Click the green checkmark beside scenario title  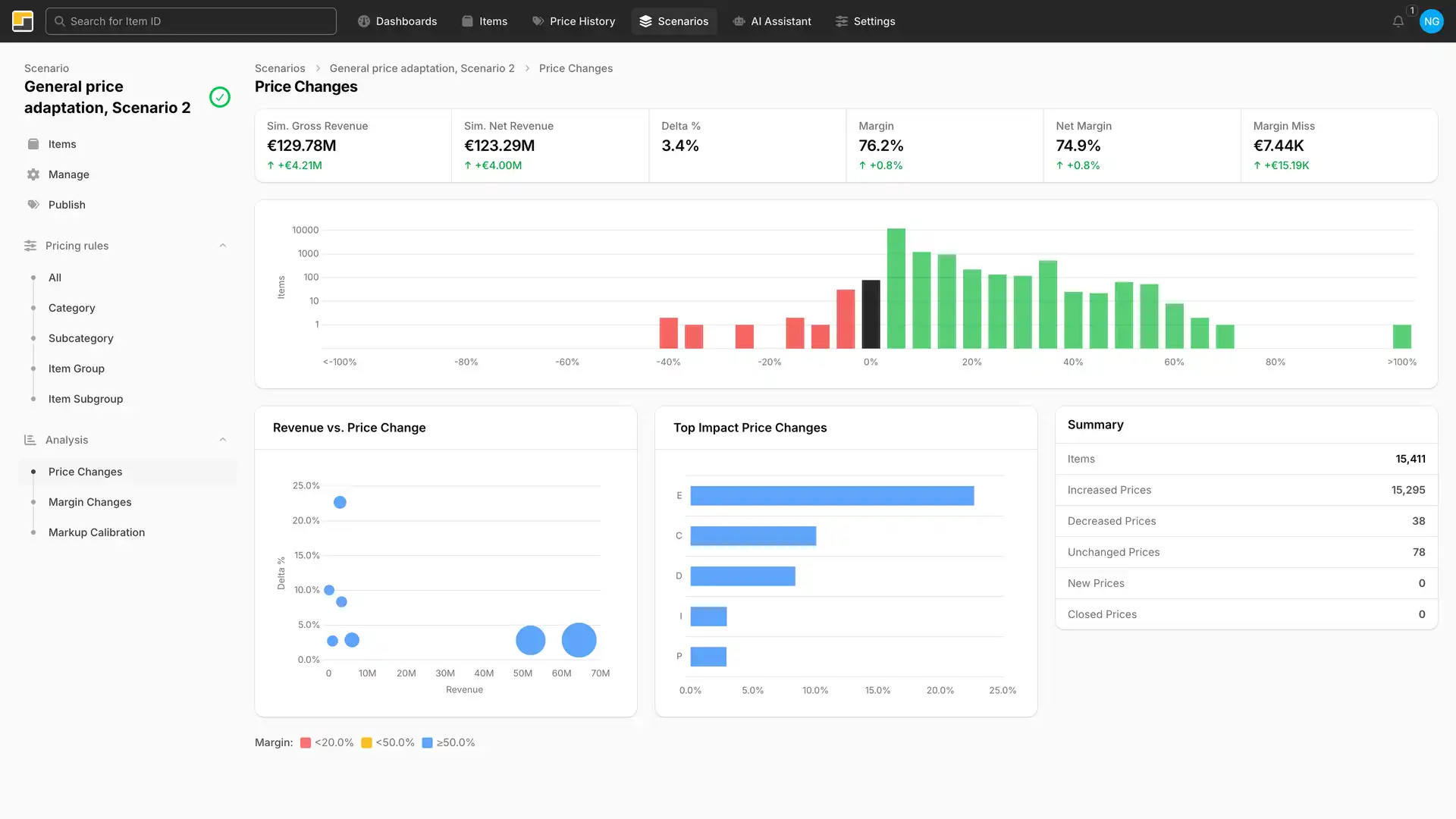pos(220,97)
